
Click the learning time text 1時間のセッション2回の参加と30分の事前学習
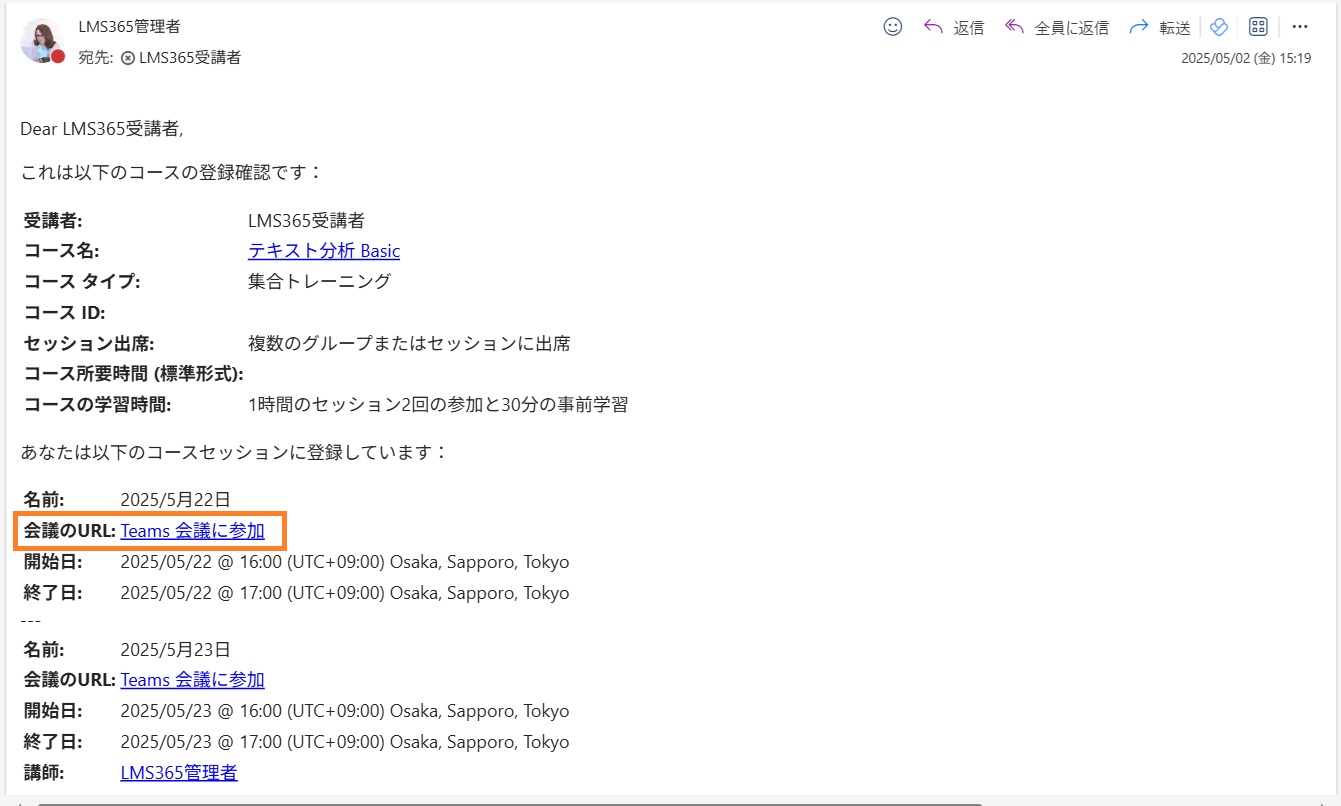pos(438,405)
